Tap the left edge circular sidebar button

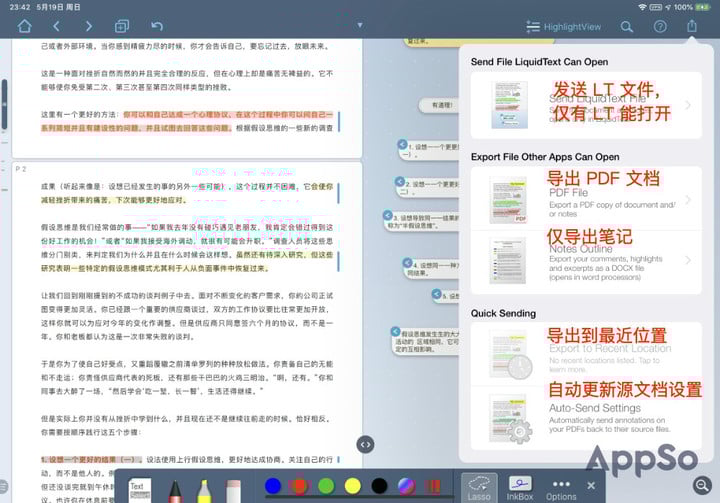(x=3, y=486)
